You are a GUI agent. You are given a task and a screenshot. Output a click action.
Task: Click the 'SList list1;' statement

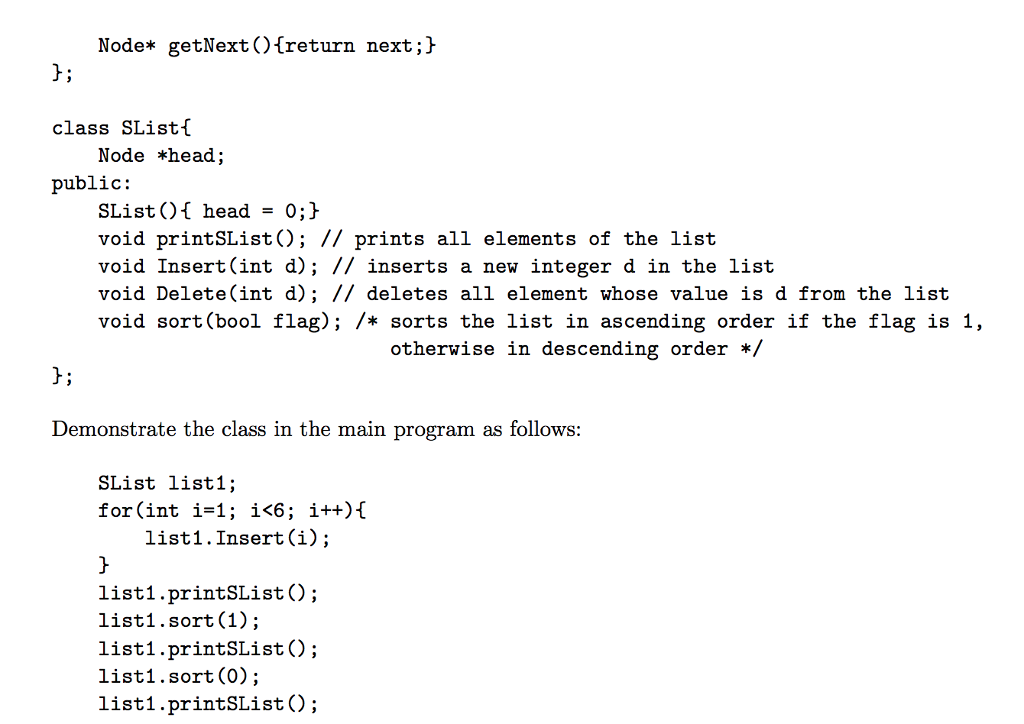[167, 483]
